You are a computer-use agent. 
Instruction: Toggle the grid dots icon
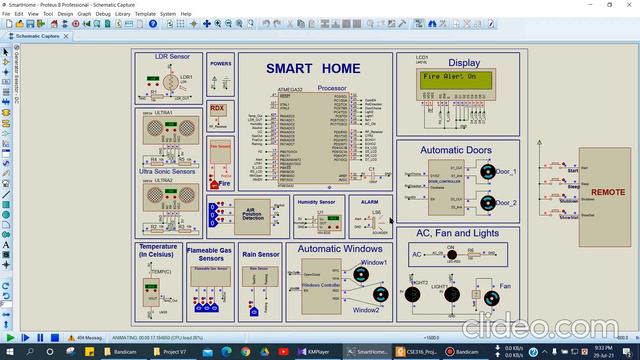tap(180, 24)
